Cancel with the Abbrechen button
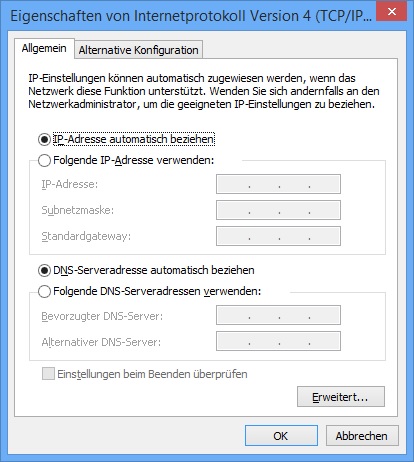Image resolution: width=414 pixels, height=462 pixels. pyautogui.click(x=362, y=436)
